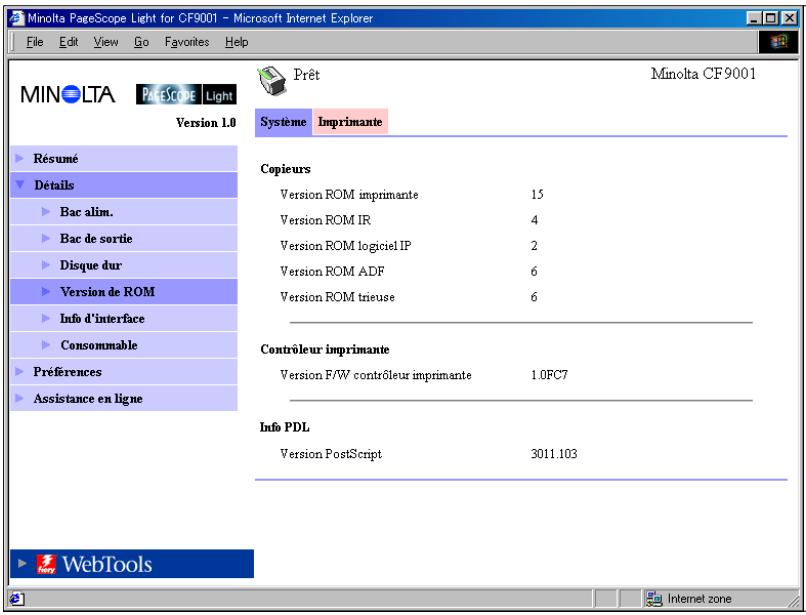Open the Edit menu

[x=68, y=42]
